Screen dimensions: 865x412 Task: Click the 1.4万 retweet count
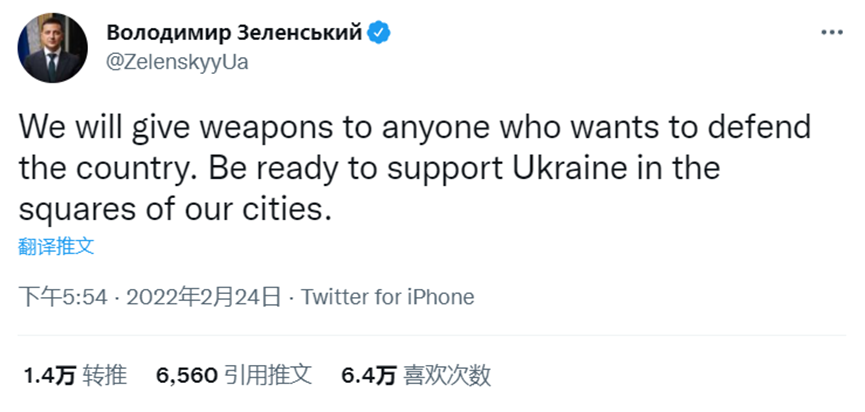[49, 376]
